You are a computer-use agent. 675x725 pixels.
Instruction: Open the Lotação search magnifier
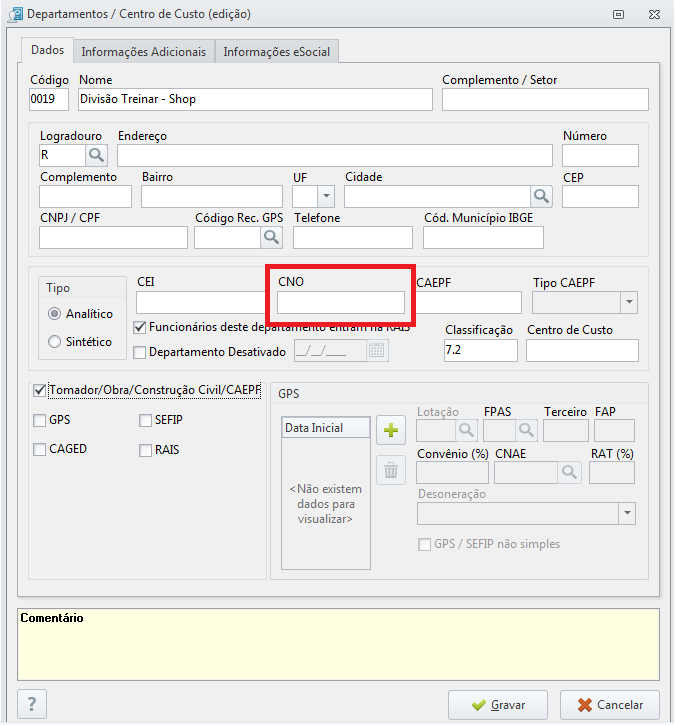[466, 430]
